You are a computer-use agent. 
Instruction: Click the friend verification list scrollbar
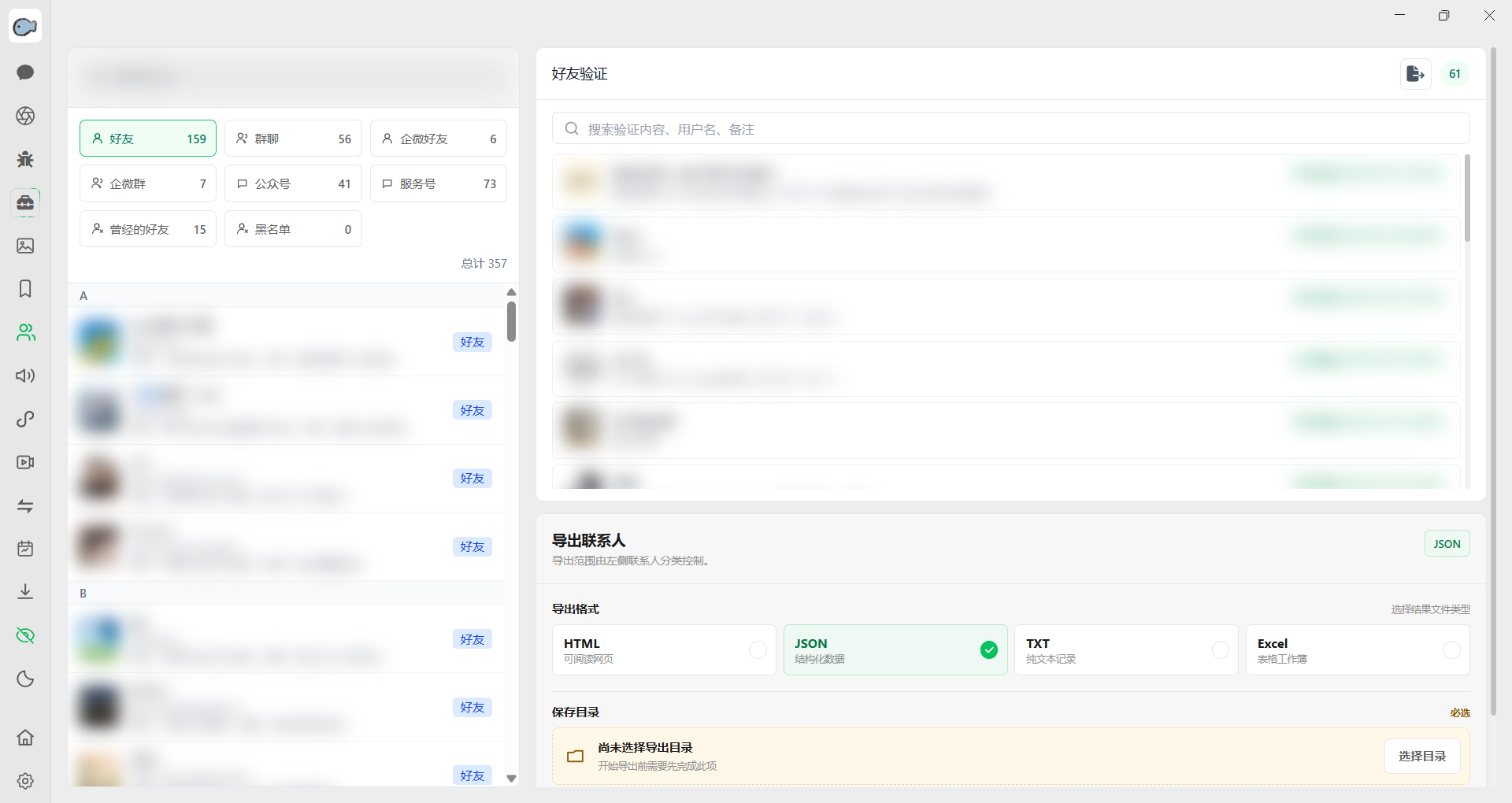tap(1467, 198)
